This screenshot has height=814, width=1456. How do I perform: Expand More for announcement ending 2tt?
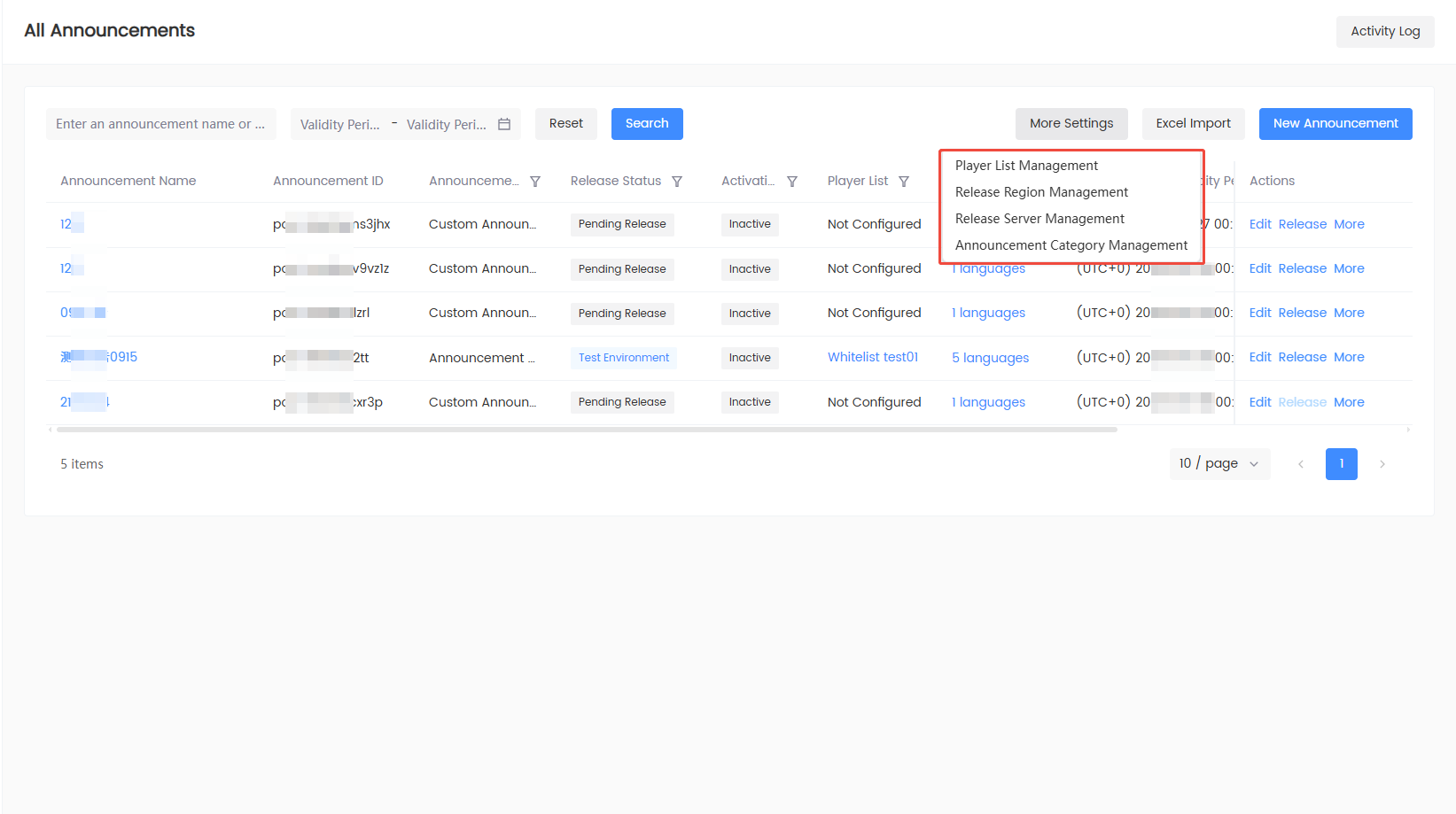pos(1349,358)
